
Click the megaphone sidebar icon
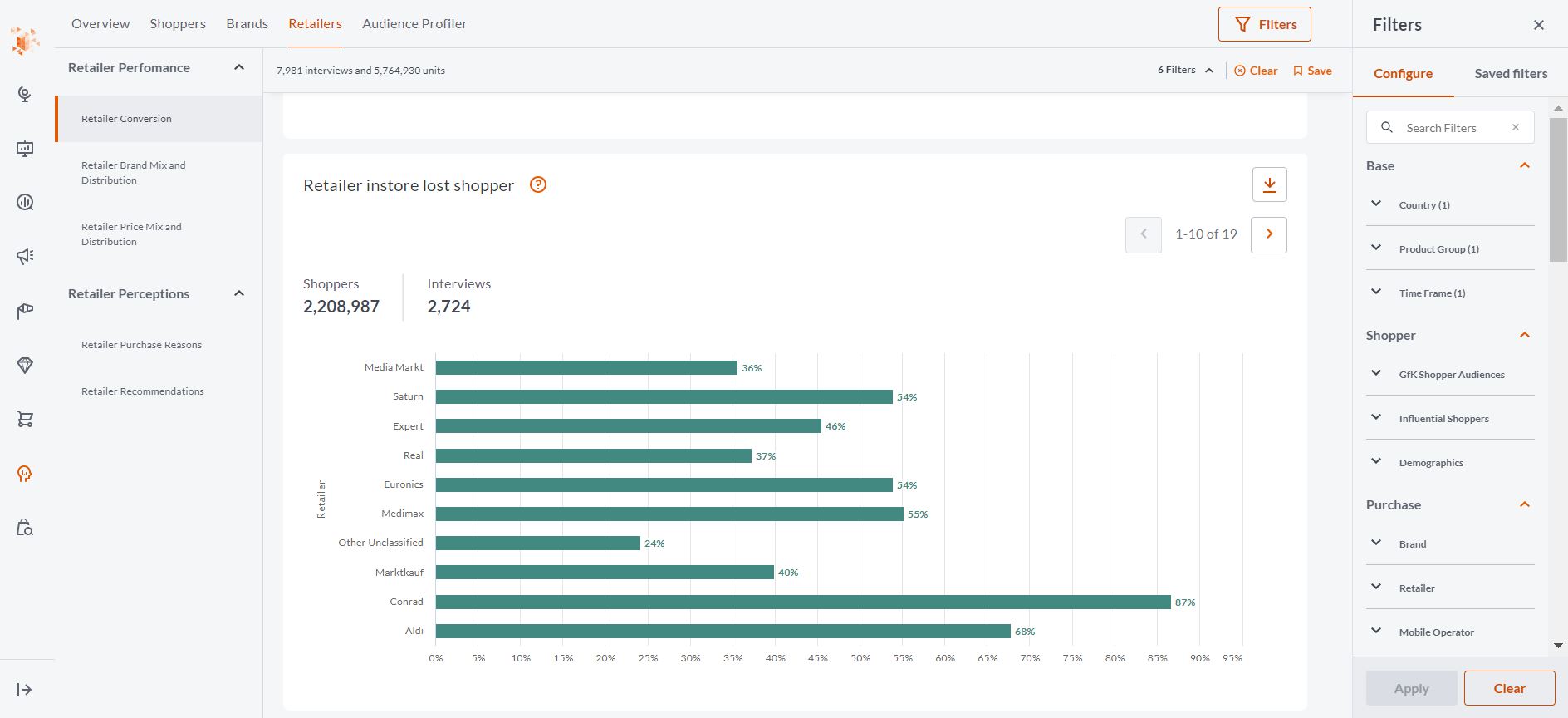point(25,257)
